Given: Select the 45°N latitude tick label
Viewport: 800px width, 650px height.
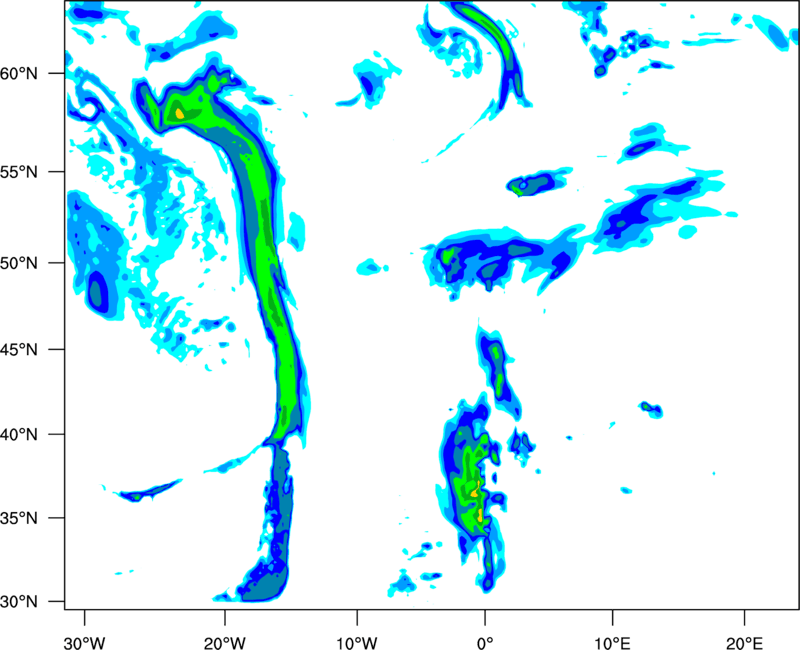Looking at the screenshot, I should tap(19, 350).
